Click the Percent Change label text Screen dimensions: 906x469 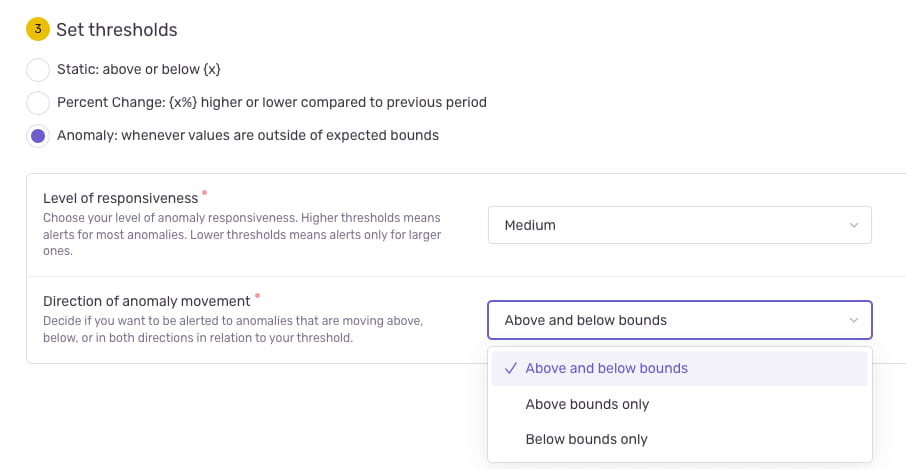pyautogui.click(x=271, y=102)
